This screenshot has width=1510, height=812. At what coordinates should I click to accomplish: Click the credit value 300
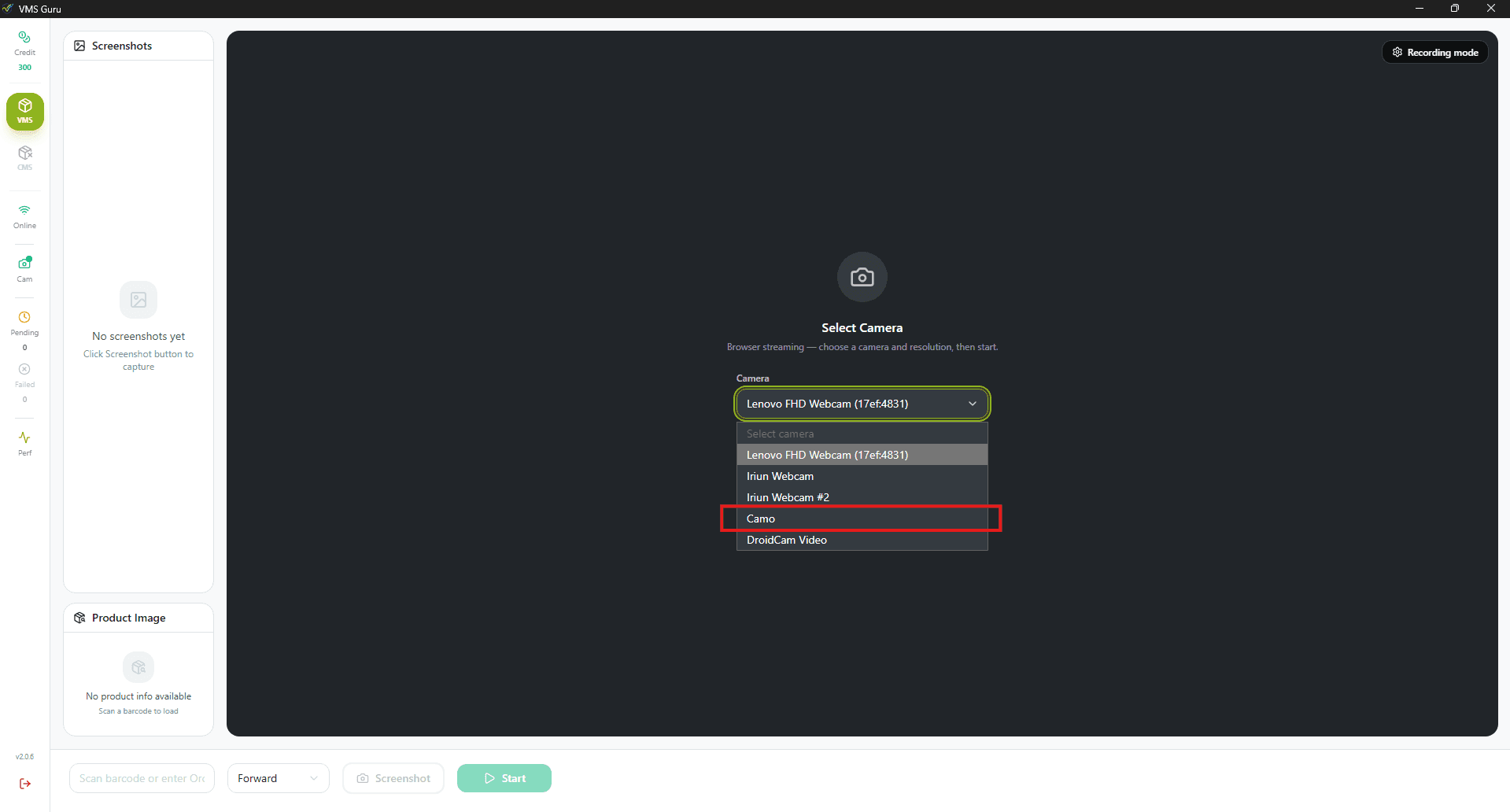coord(24,68)
